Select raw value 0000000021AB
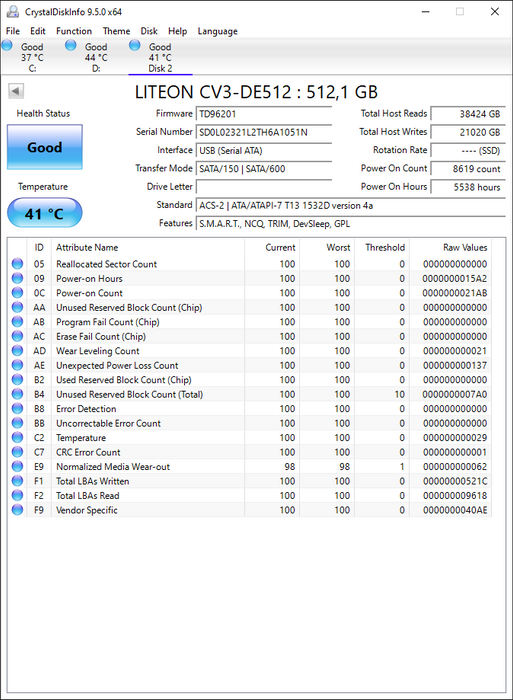513x700 pixels. (x=455, y=293)
